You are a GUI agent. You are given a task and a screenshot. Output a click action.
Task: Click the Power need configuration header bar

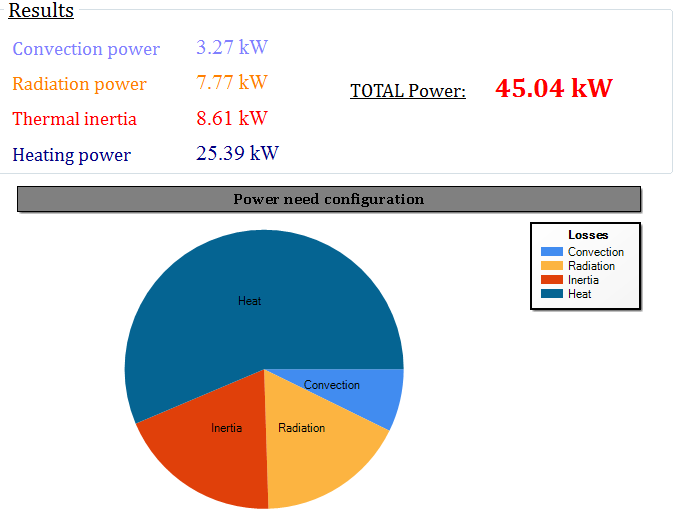click(329, 199)
